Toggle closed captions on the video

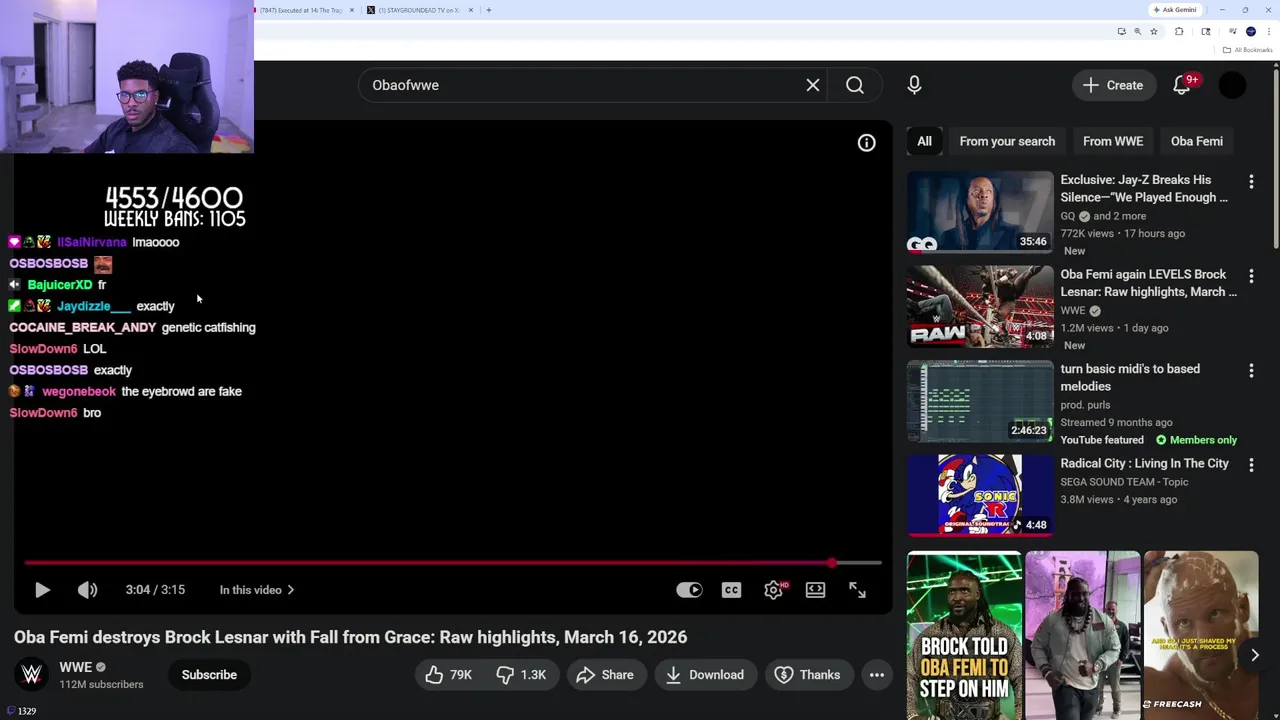tap(732, 590)
